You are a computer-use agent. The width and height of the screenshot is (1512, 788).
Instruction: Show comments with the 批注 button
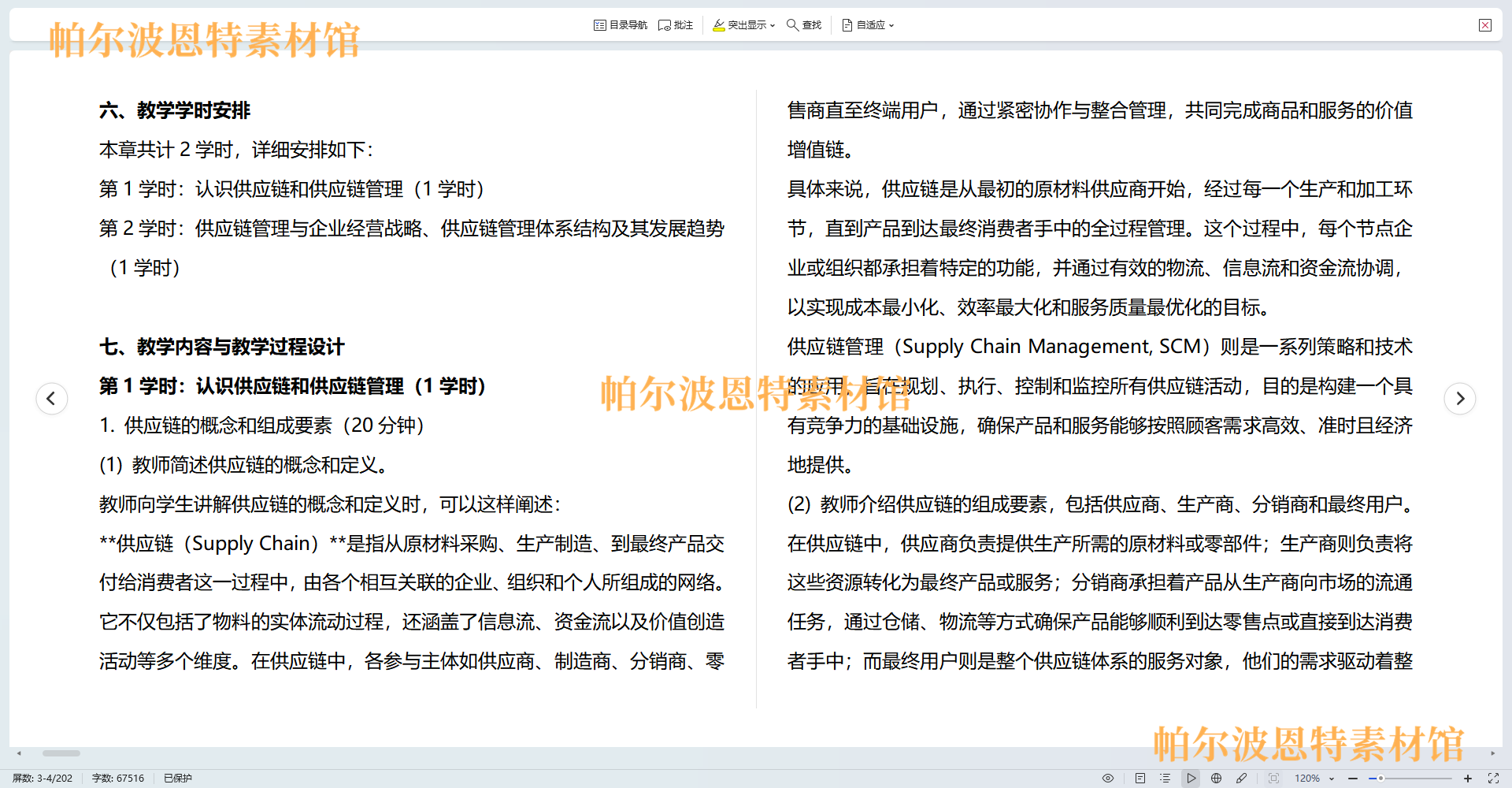click(x=676, y=25)
